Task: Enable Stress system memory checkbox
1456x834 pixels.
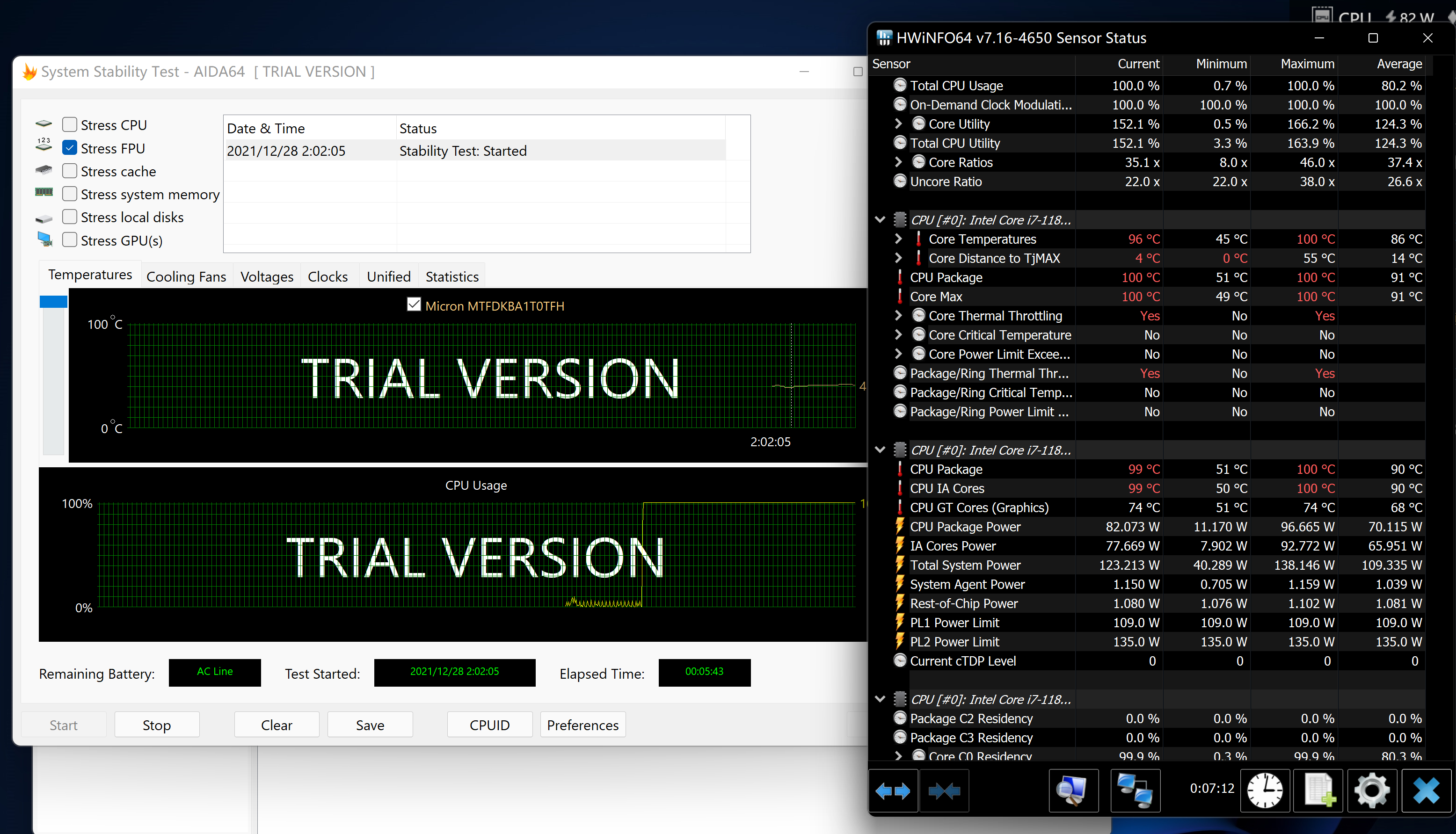Action: pos(69,194)
